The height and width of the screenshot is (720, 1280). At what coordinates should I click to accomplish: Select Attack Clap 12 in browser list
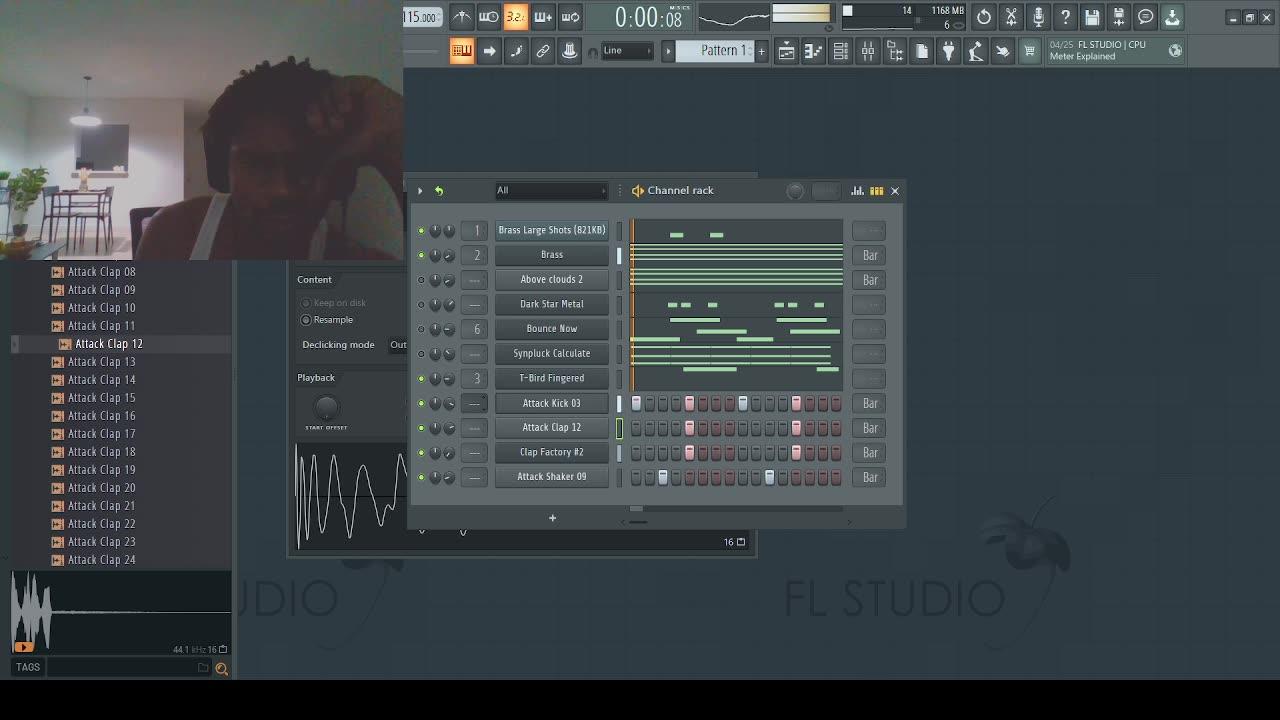(109, 344)
